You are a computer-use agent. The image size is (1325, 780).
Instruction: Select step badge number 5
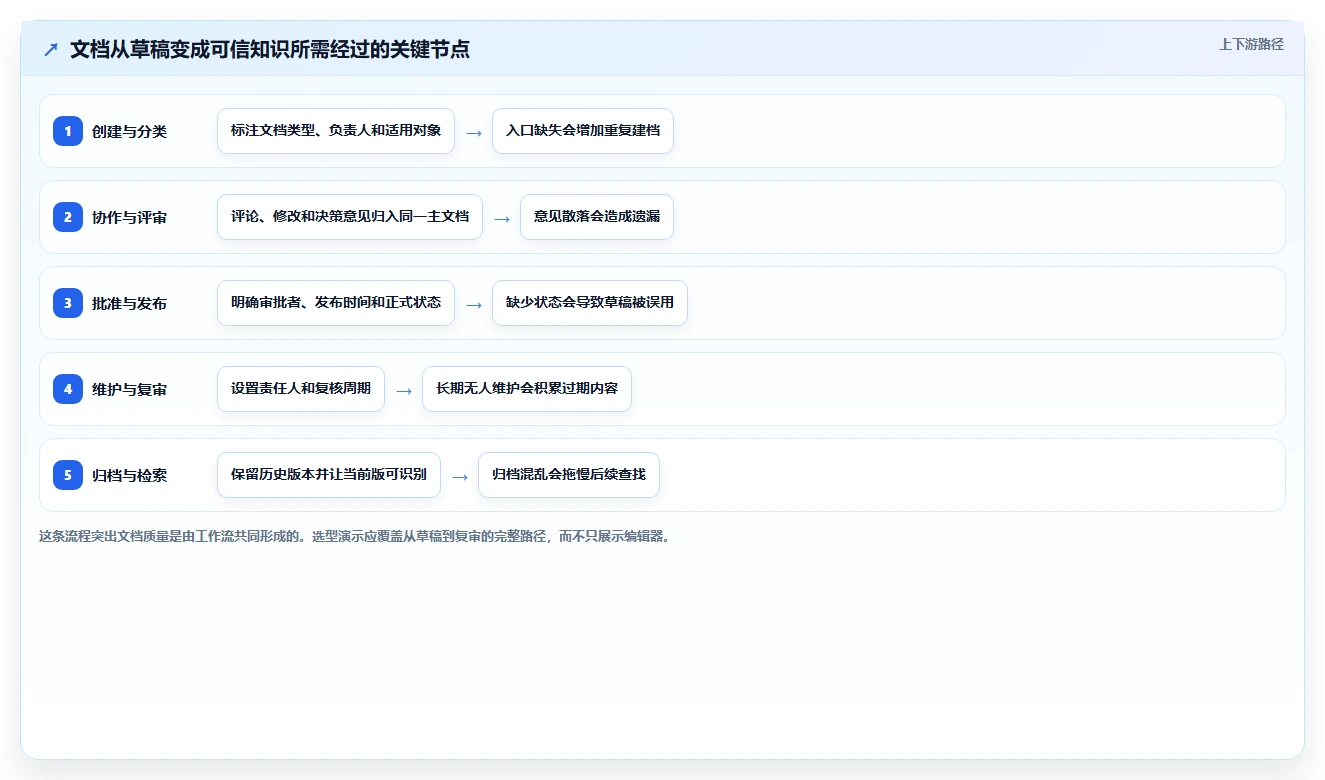pyautogui.click(x=68, y=475)
